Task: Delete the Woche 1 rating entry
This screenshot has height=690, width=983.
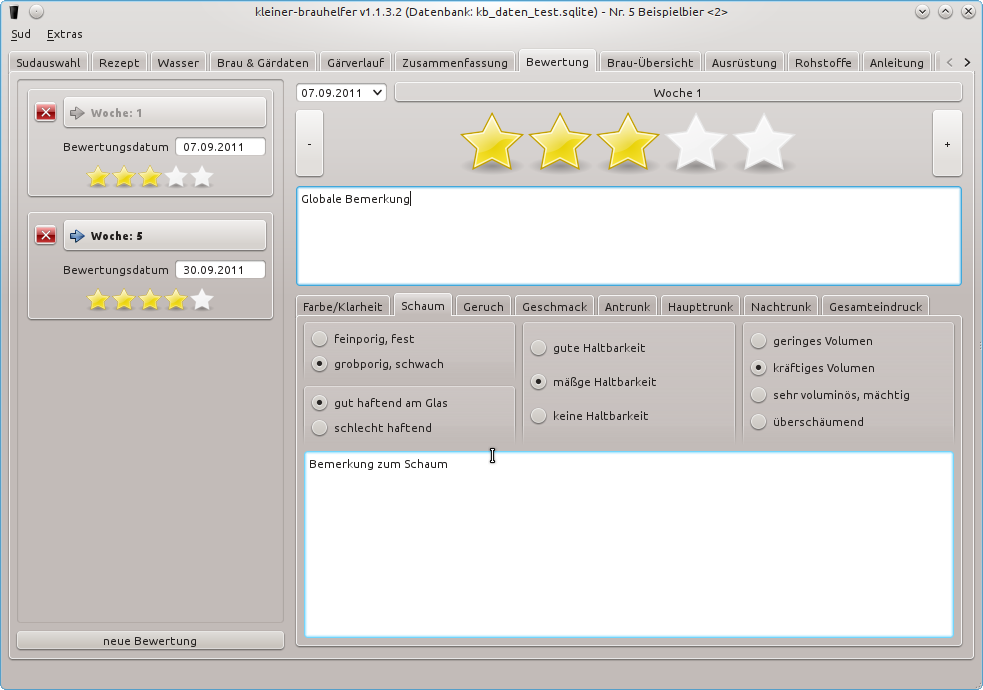Action: point(46,113)
